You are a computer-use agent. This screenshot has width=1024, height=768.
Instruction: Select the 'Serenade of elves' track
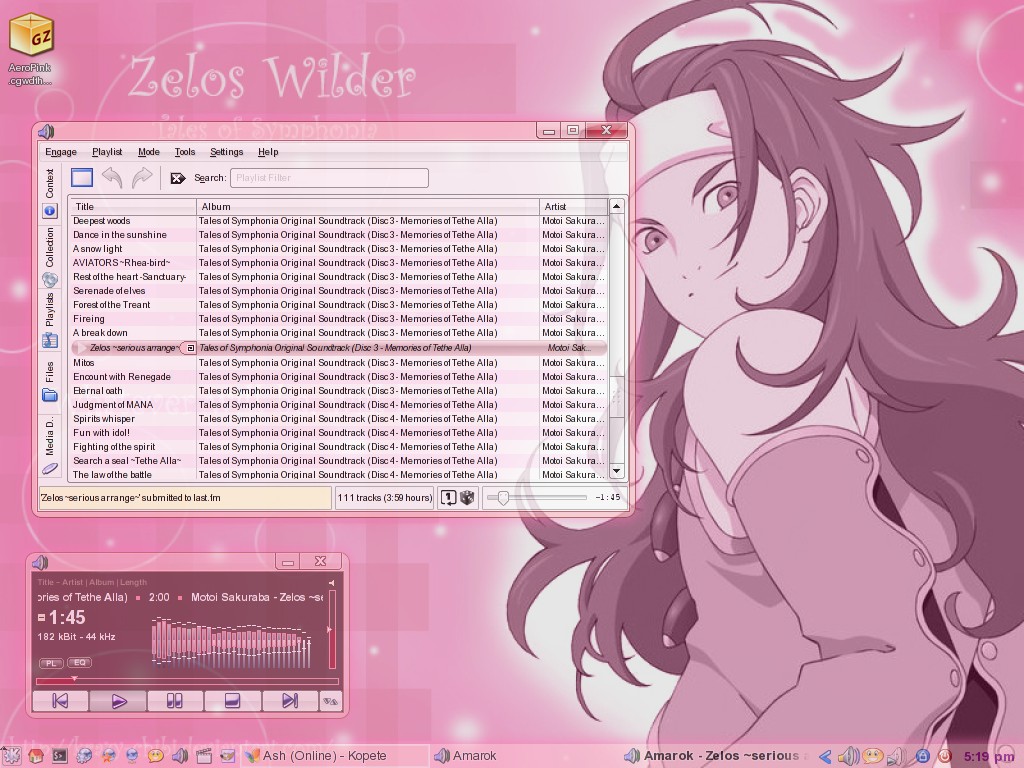click(338, 291)
